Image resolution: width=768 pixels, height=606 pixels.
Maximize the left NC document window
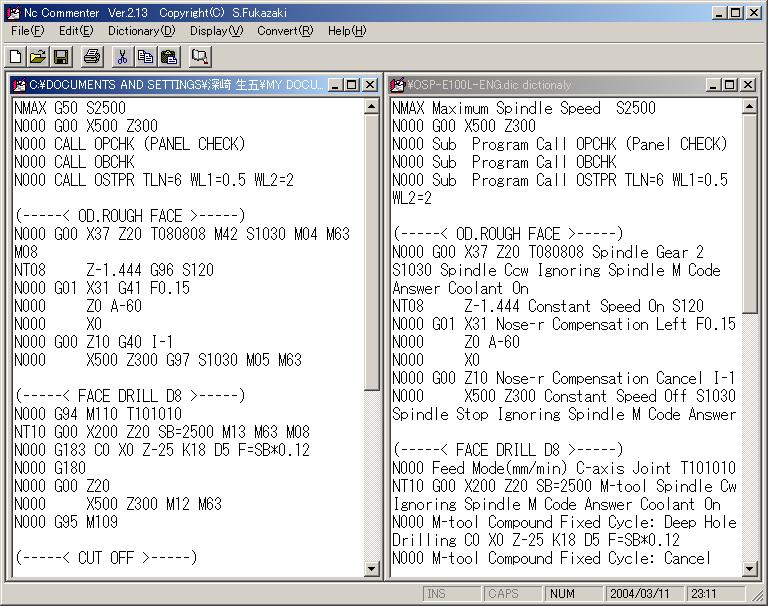click(x=352, y=85)
